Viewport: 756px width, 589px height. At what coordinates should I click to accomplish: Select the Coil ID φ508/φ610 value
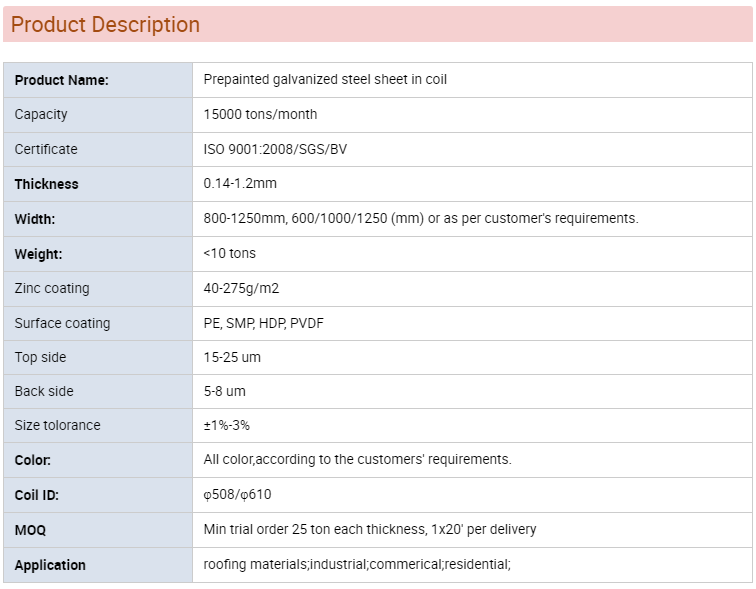[237, 495]
